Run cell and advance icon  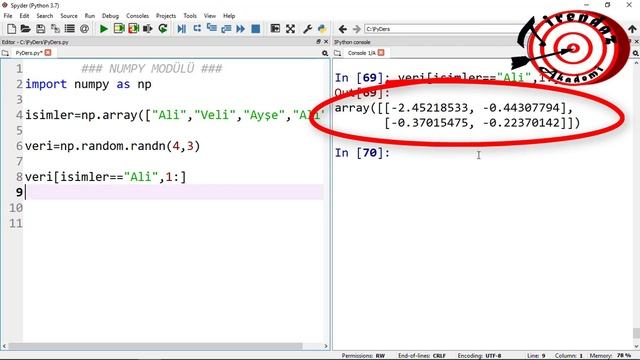[x=133, y=29]
